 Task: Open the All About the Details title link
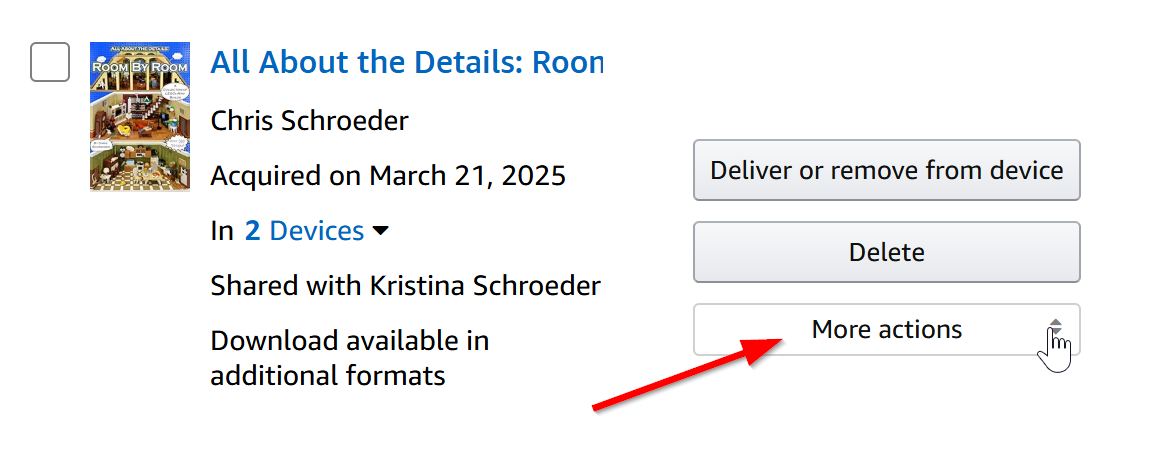pos(406,63)
